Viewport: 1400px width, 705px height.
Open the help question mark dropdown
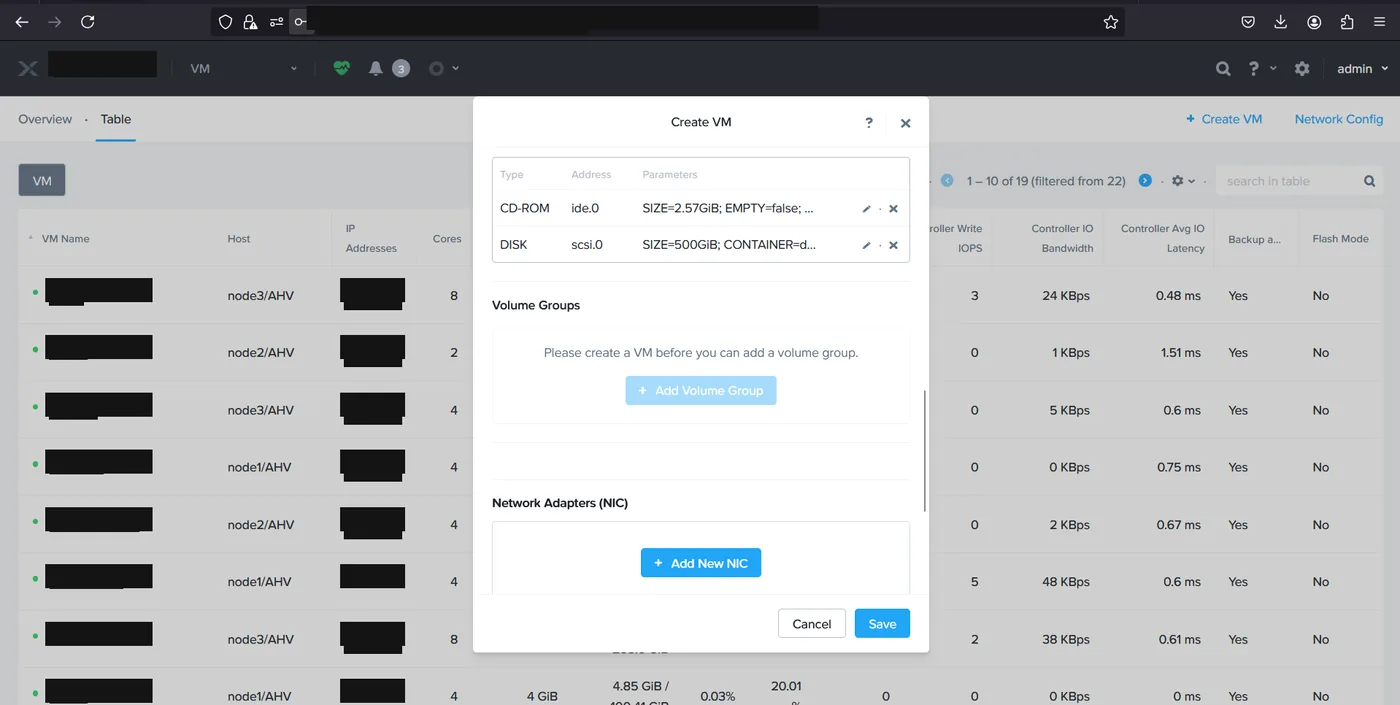pos(1262,69)
